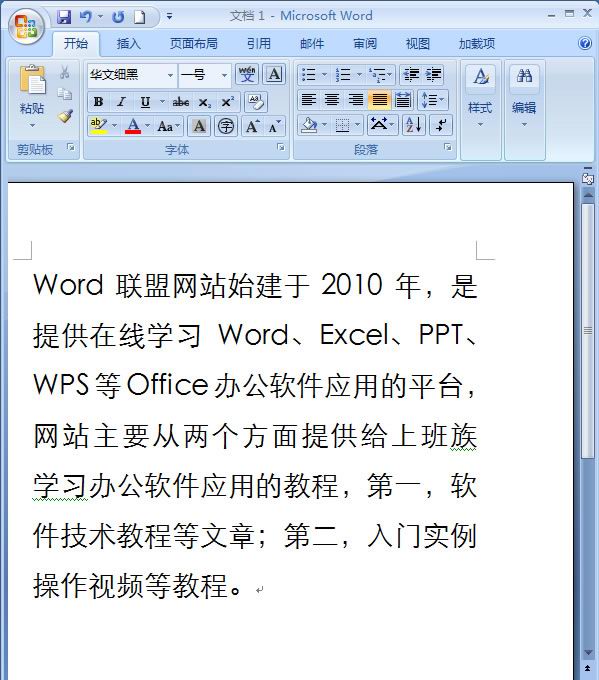The width and height of the screenshot is (599, 680).
Task: Cut the selection with the scissors icon
Action: 65,72
